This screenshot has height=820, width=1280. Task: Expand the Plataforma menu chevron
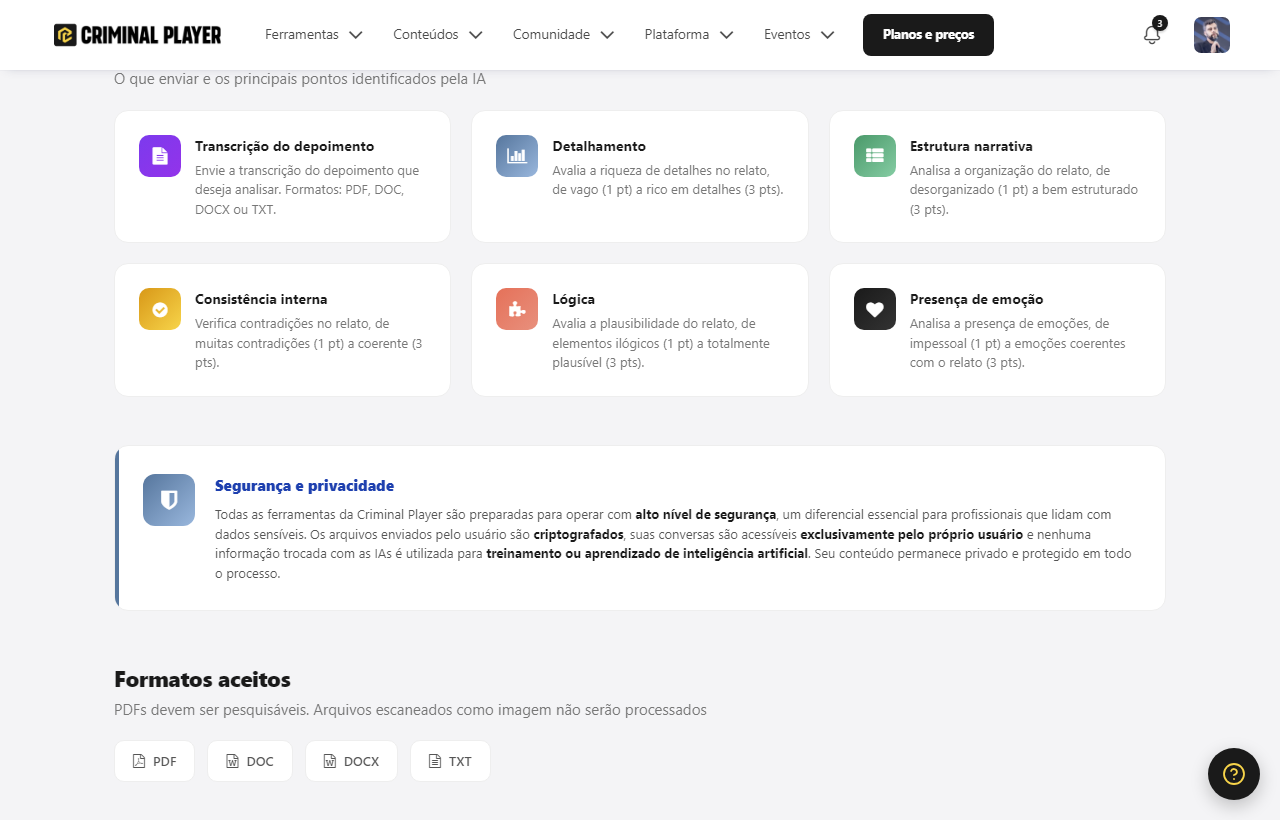click(x=727, y=35)
